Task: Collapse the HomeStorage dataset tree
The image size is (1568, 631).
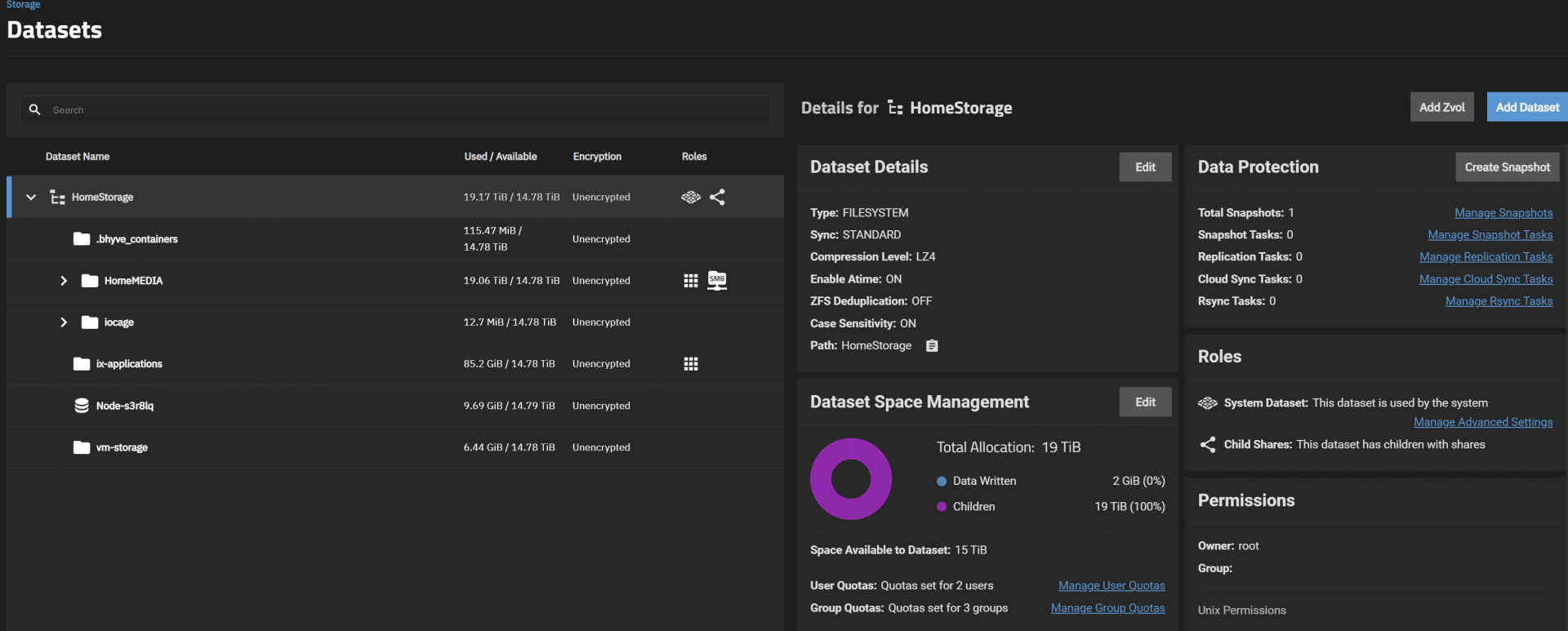Action: pos(31,197)
